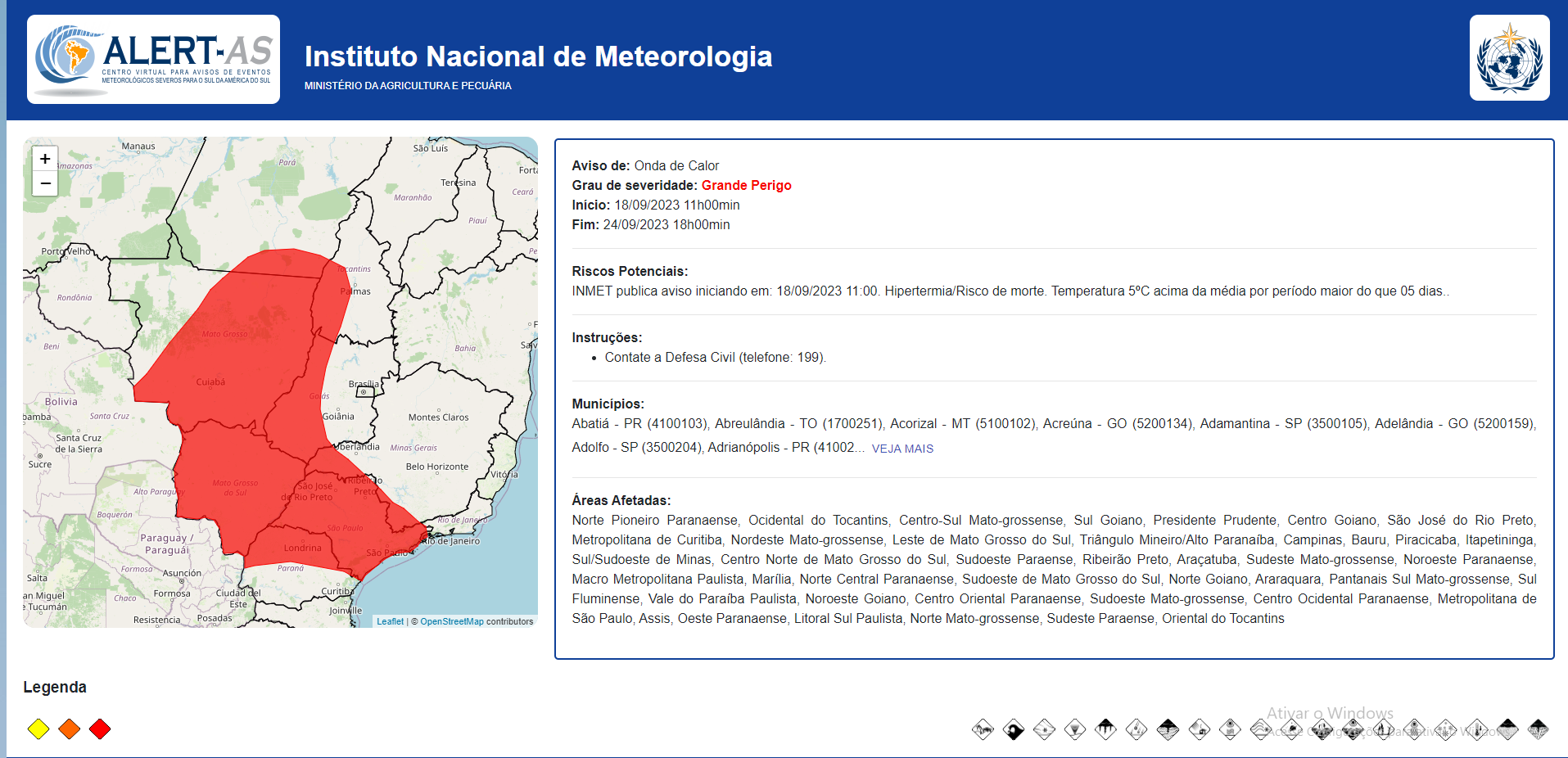The width and height of the screenshot is (1568, 758).
Task: Click the house in fog hazard icon
Action: point(1200,729)
